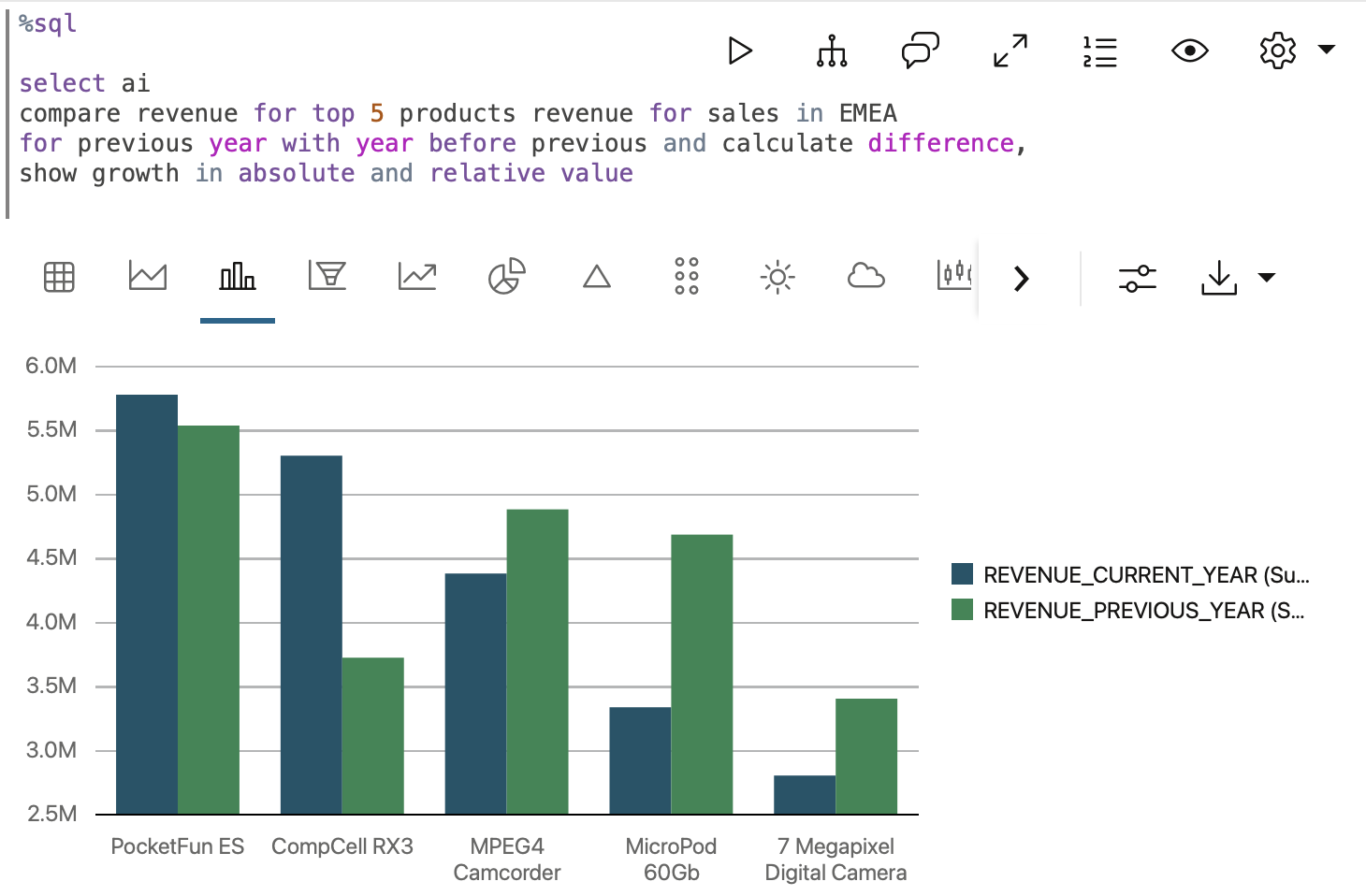The image size is (1366, 896).
Task: Click the MPEG4 Camcorder previous year bar
Action: 537,661
